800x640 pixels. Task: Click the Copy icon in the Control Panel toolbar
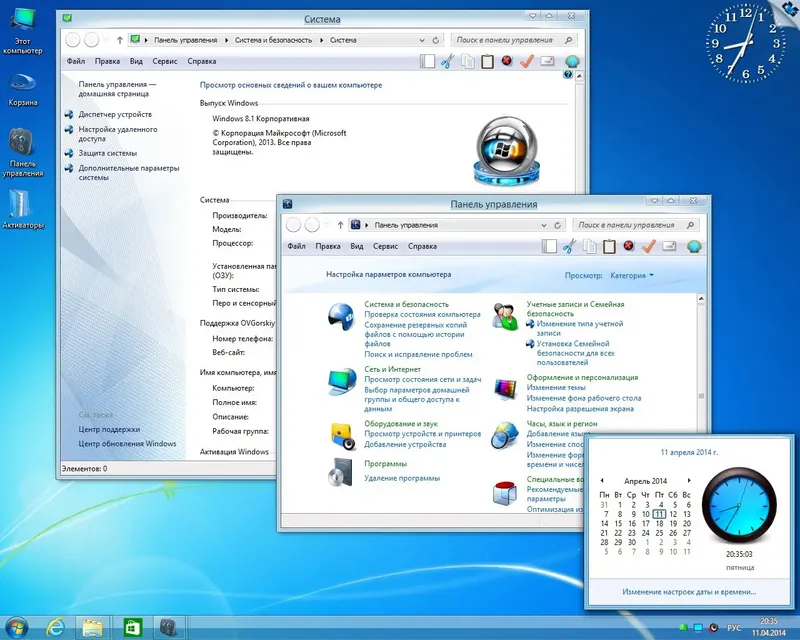tap(590, 247)
